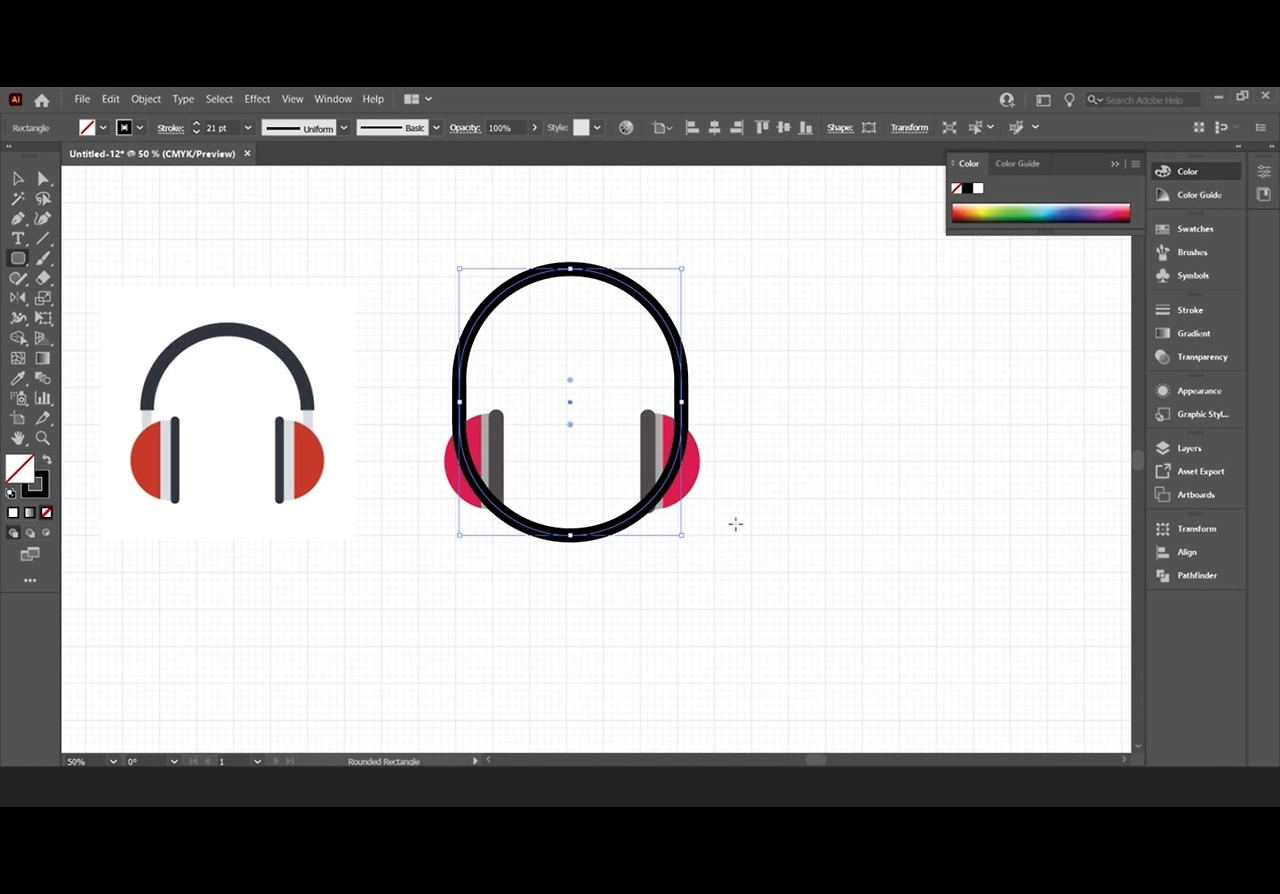1280x894 pixels.
Task: Activate the Reflect tool
Action: (x=18, y=298)
